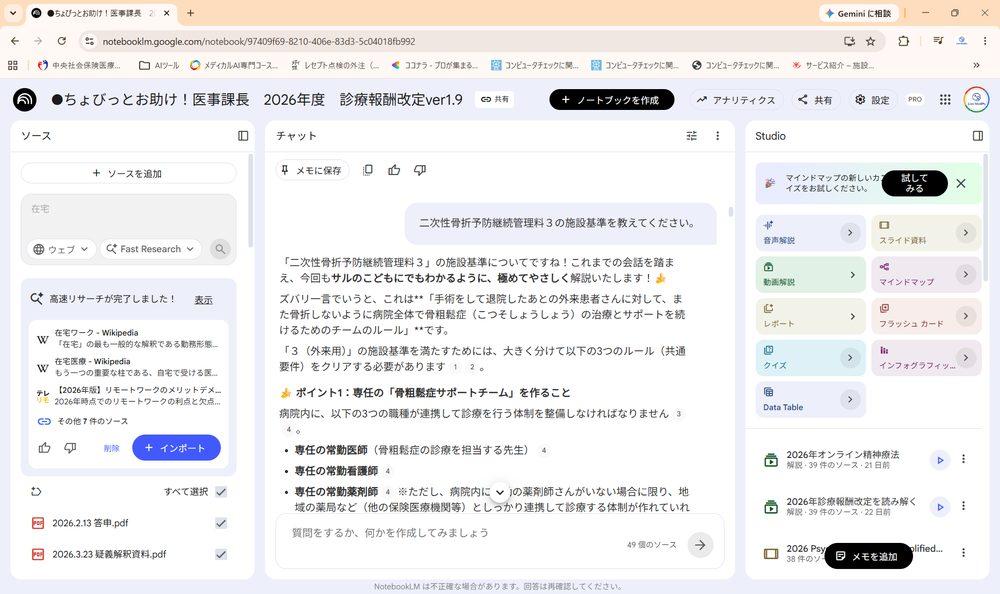Open the Fast Research mode dropdown

151,249
